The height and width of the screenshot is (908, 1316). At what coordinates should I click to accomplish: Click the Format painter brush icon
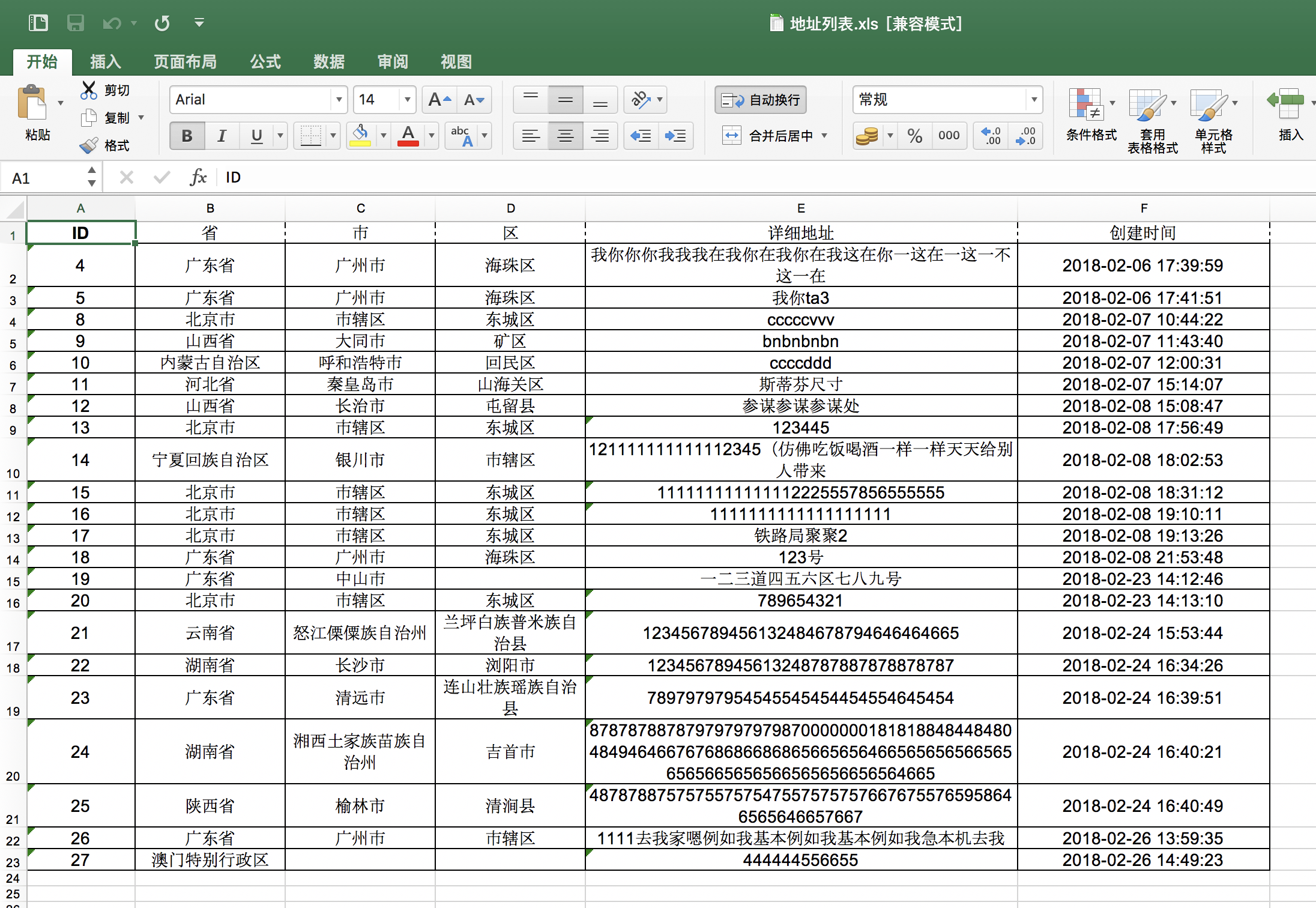(x=89, y=145)
